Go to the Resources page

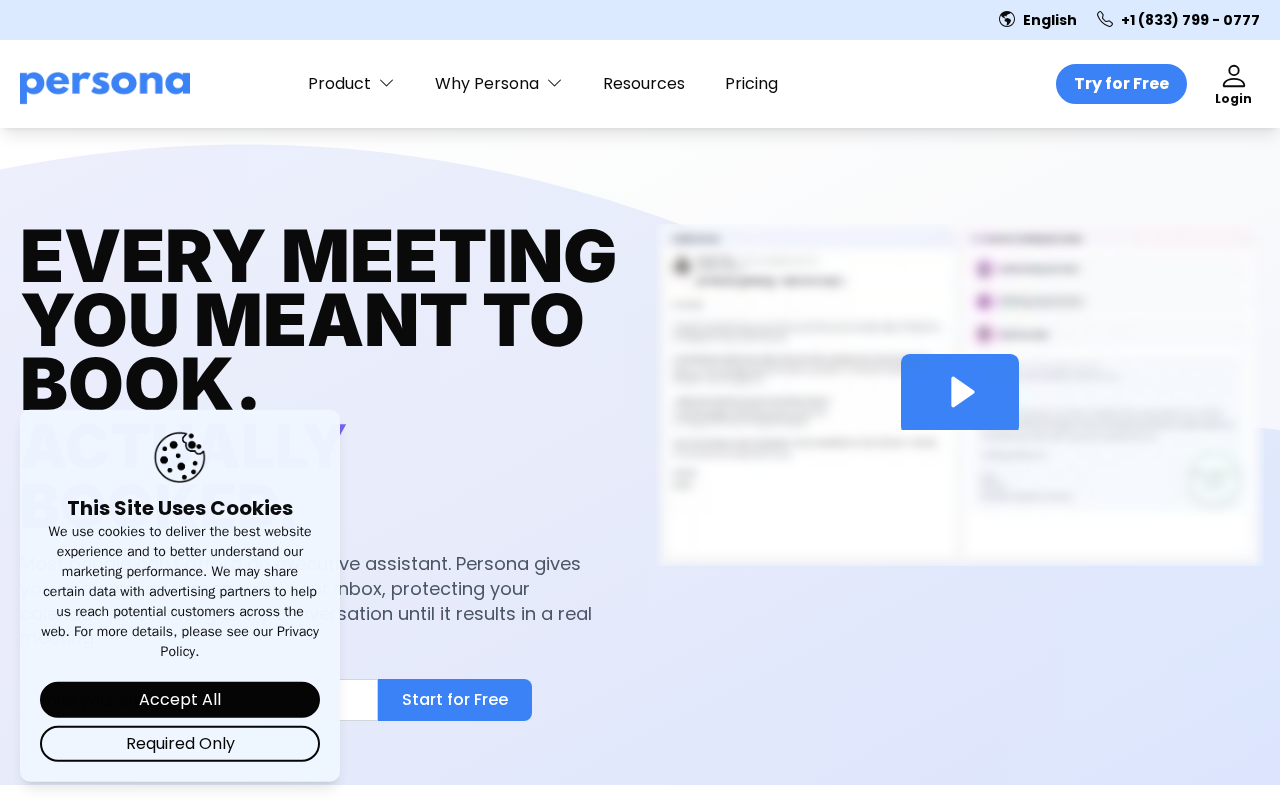pos(644,84)
